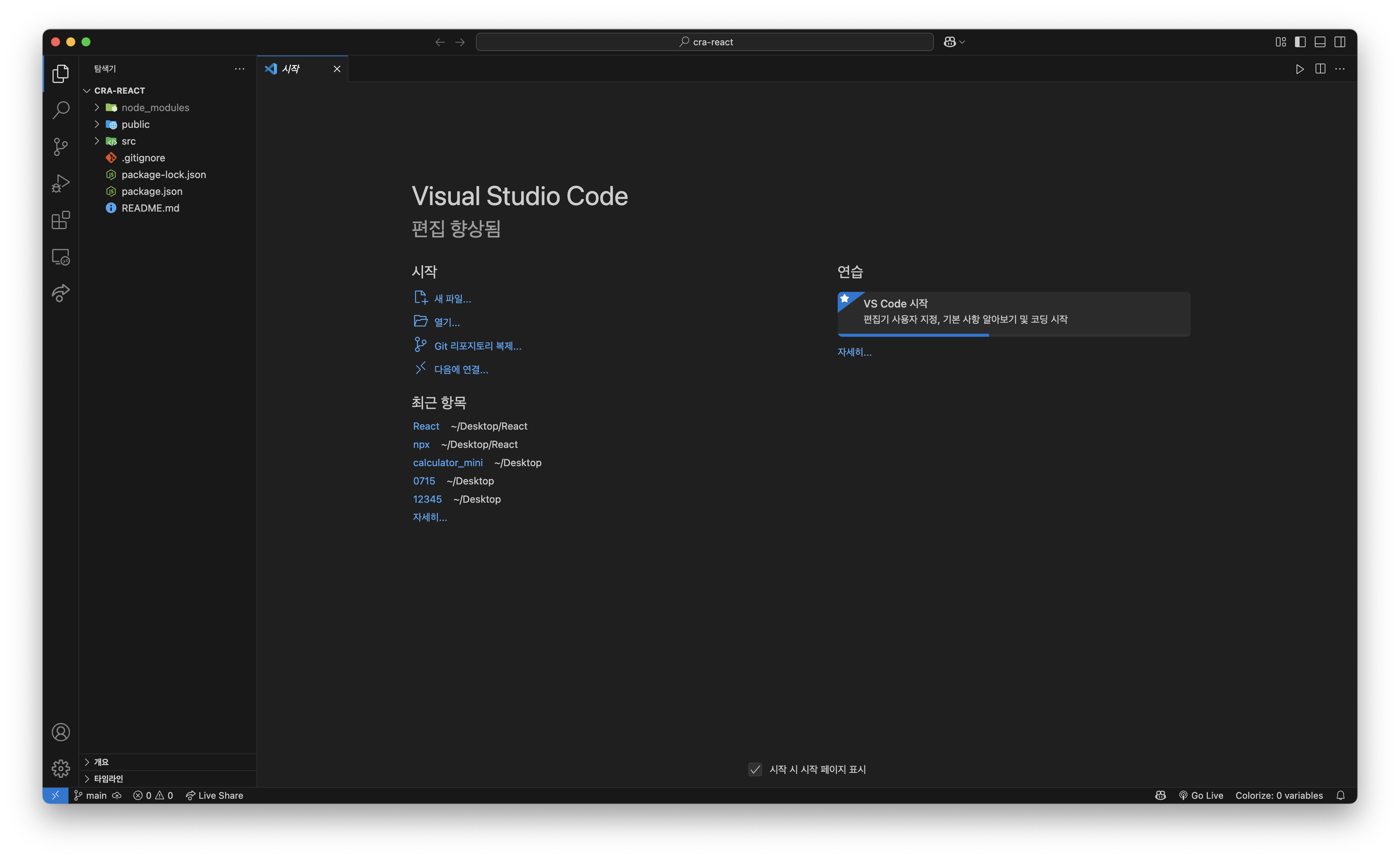Click Git 리포지토리 복제... link
Screen dimensions: 1400x860
(x=468, y=346)
